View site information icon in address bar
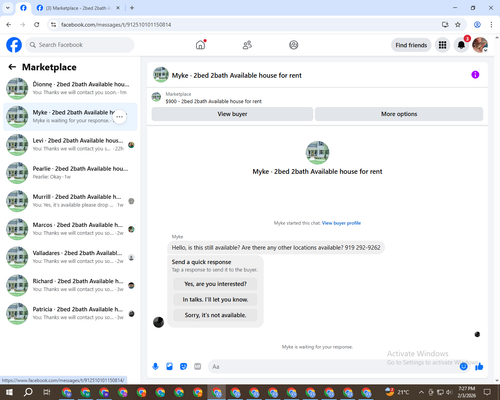Screen dimensions: 500x400 pos(53,24)
